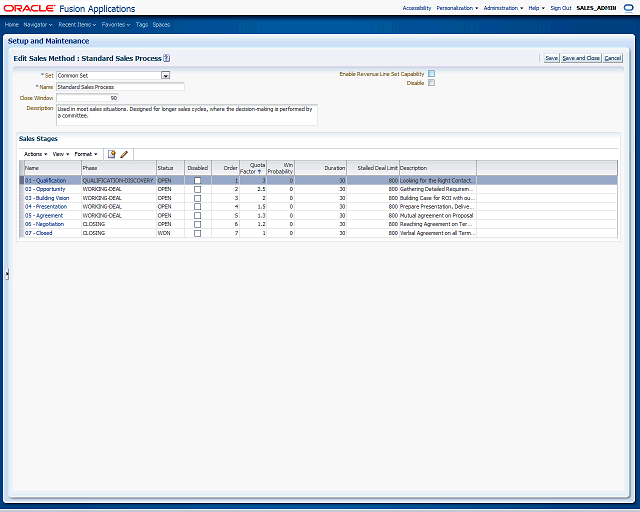Check Disabled box for 06 - Negotiation
The width and height of the screenshot is (640, 512).
(198, 225)
